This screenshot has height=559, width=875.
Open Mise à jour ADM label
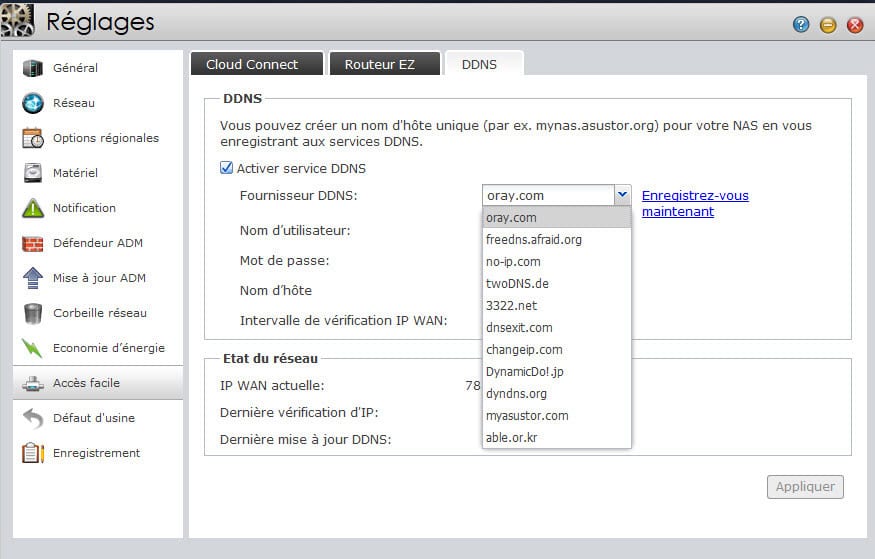pos(99,278)
